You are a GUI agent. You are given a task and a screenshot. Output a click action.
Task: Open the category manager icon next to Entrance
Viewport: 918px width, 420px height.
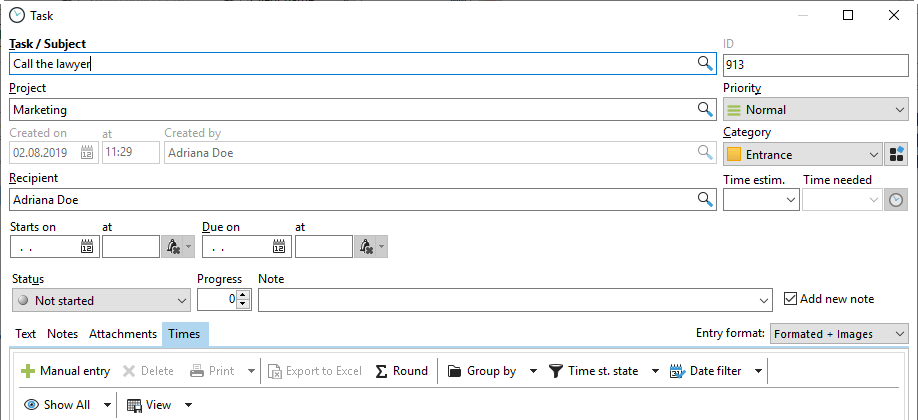coord(896,154)
